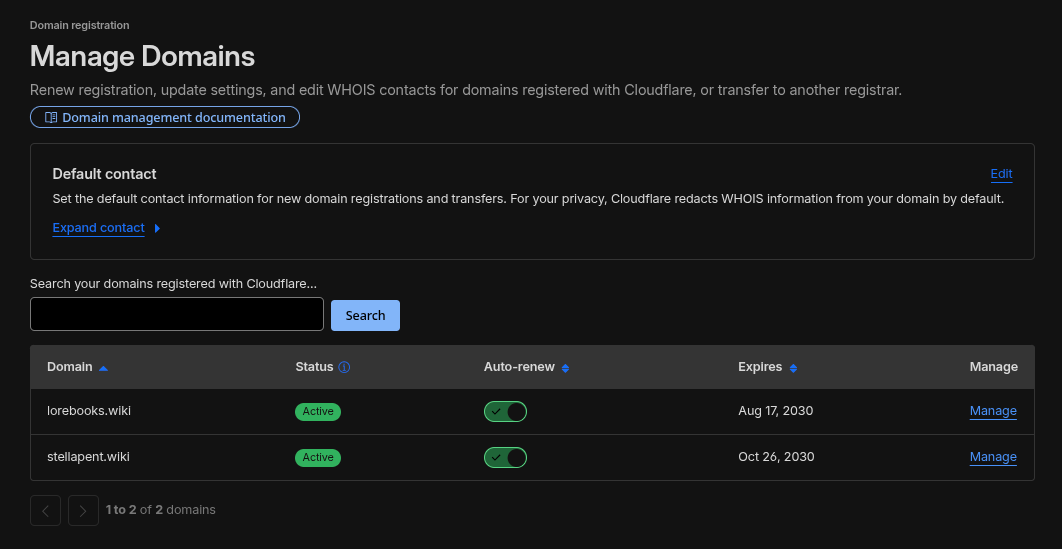Sort table by Auto-renew column header
Image resolution: width=1062 pixels, height=549 pixels.
coord(519,367)
